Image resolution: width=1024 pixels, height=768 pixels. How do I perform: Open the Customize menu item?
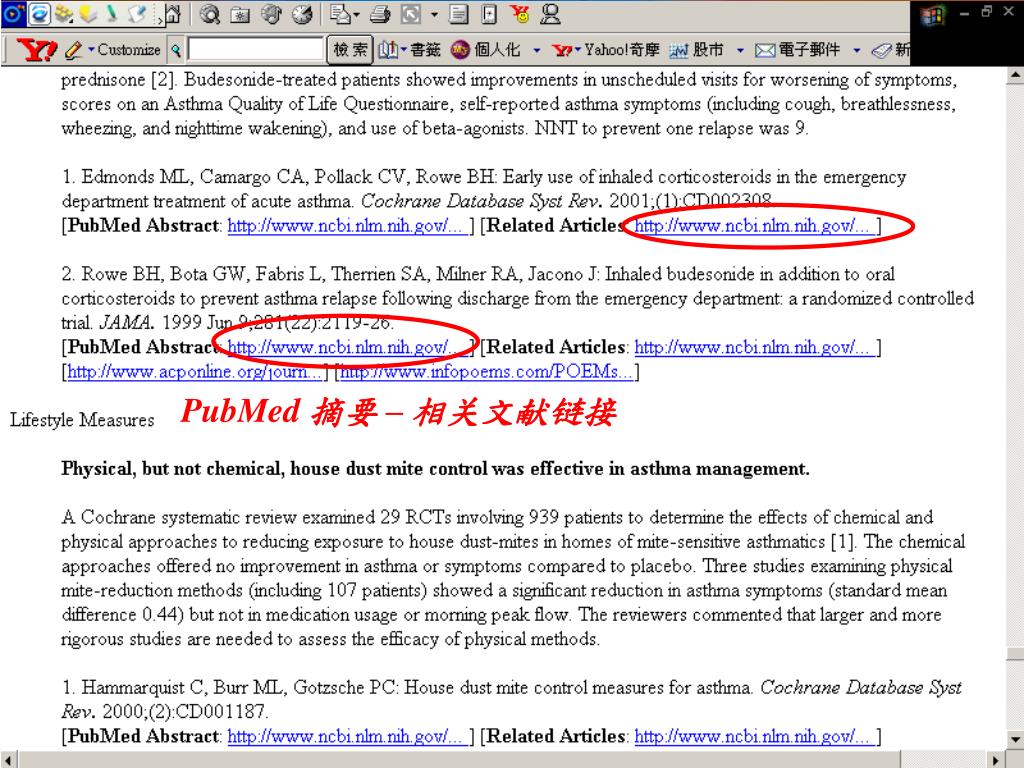point(129,50)
